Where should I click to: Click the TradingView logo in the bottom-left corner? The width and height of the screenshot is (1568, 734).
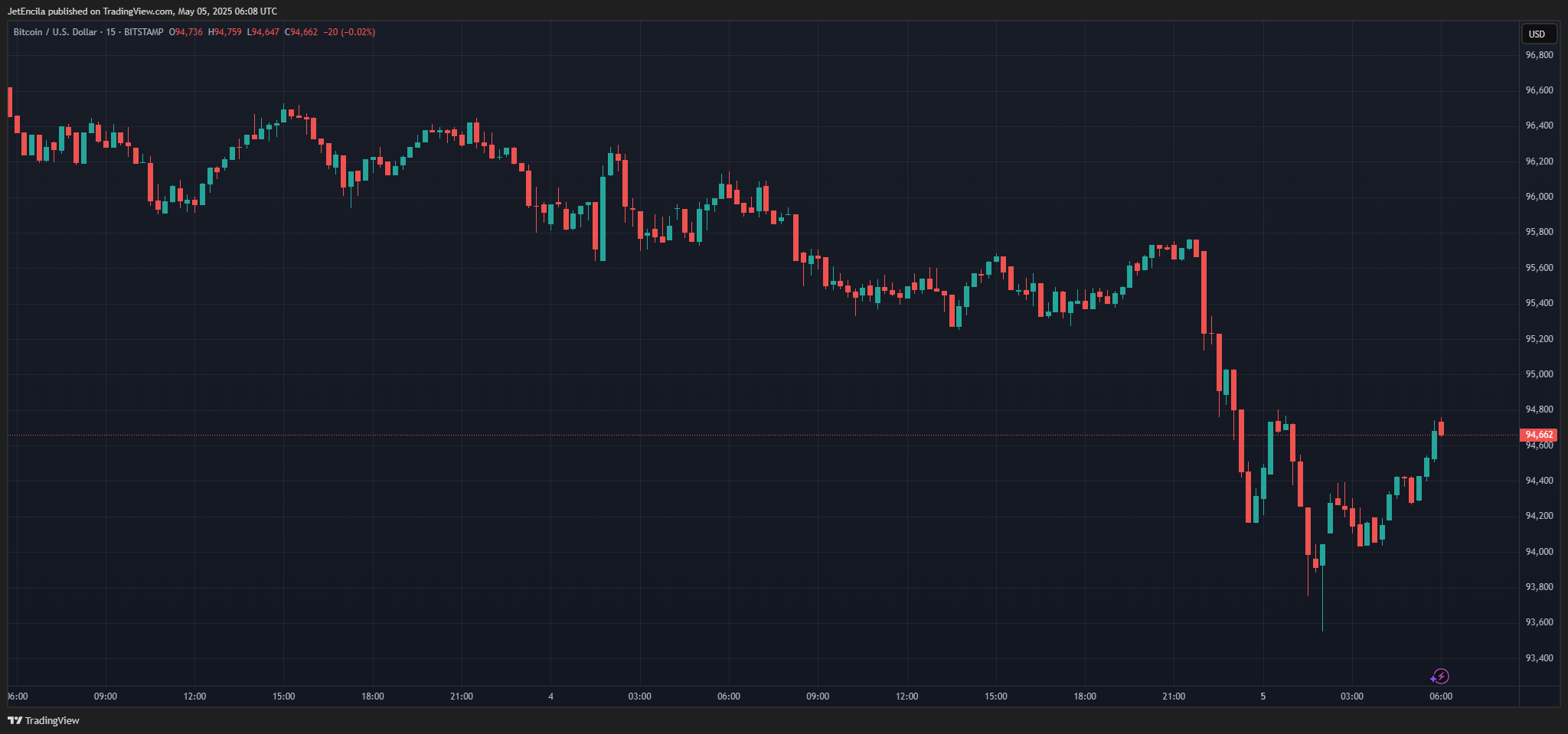coord(15,720)
